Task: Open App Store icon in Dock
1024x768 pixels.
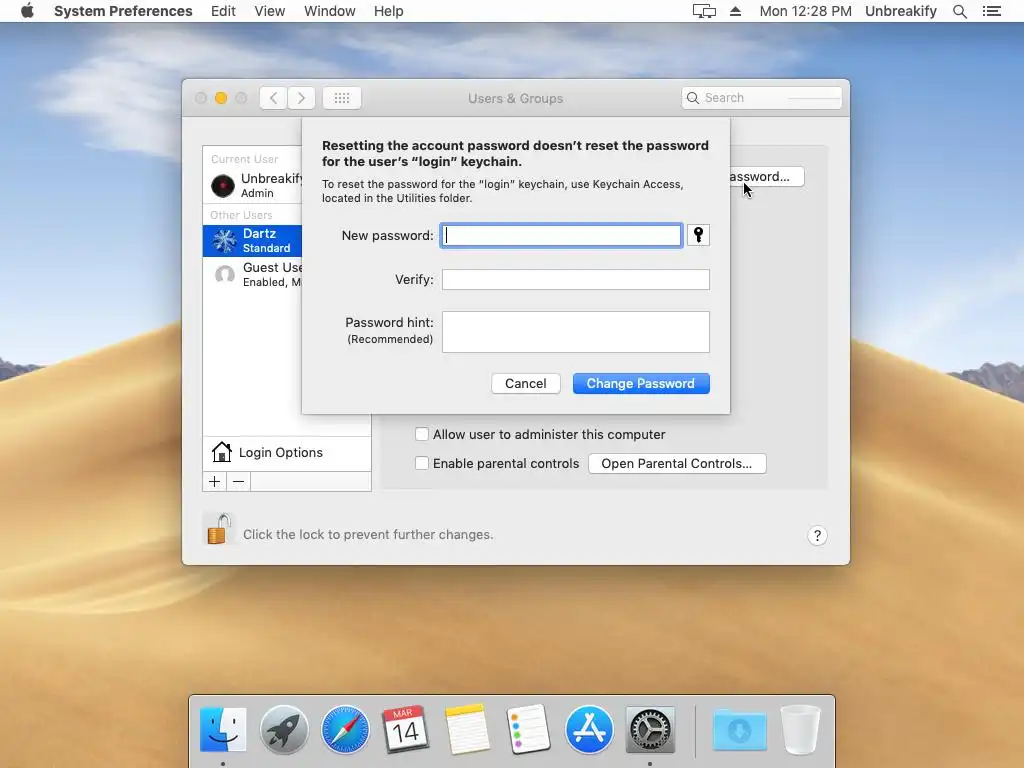Action: pyautogui.click(x=589, y=729)
